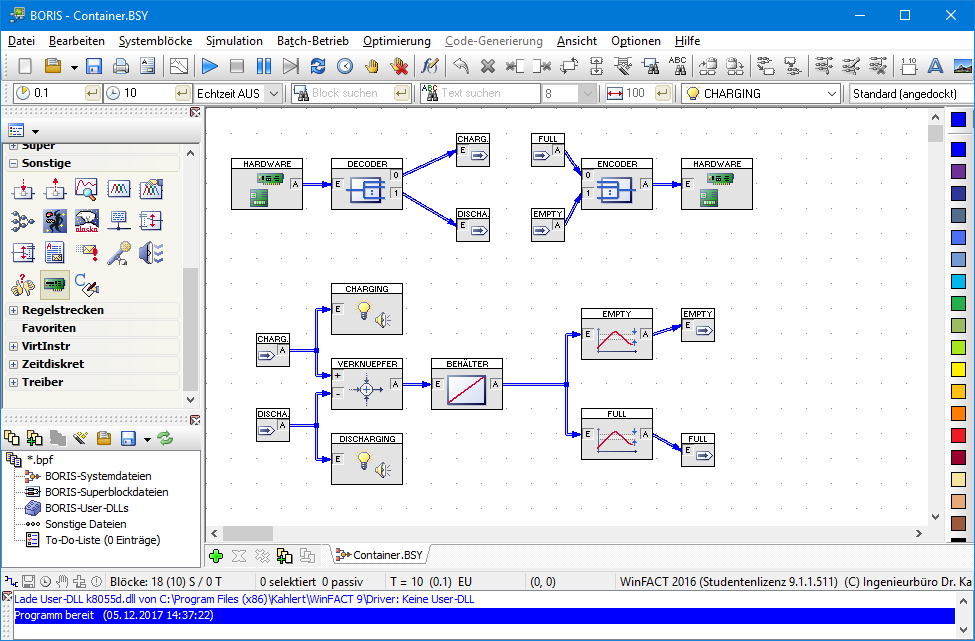Switch to the Container.BSY tab
This screenshot has height=641, width=975.
tap(379, 555)
